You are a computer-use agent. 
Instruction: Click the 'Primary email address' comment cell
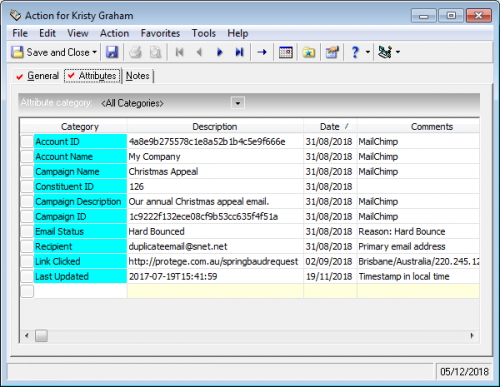[418, 246]
